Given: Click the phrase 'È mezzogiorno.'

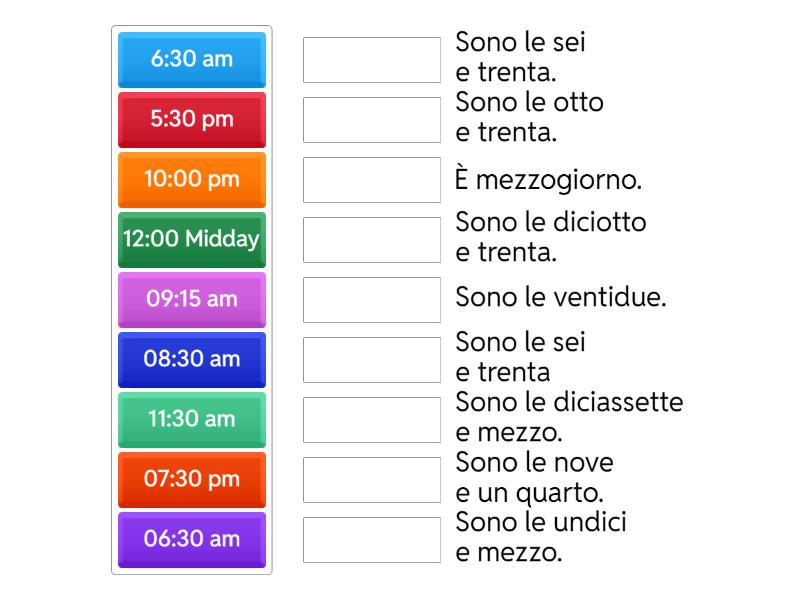Looking at the screenshot, I should click(x=550, y=180).
